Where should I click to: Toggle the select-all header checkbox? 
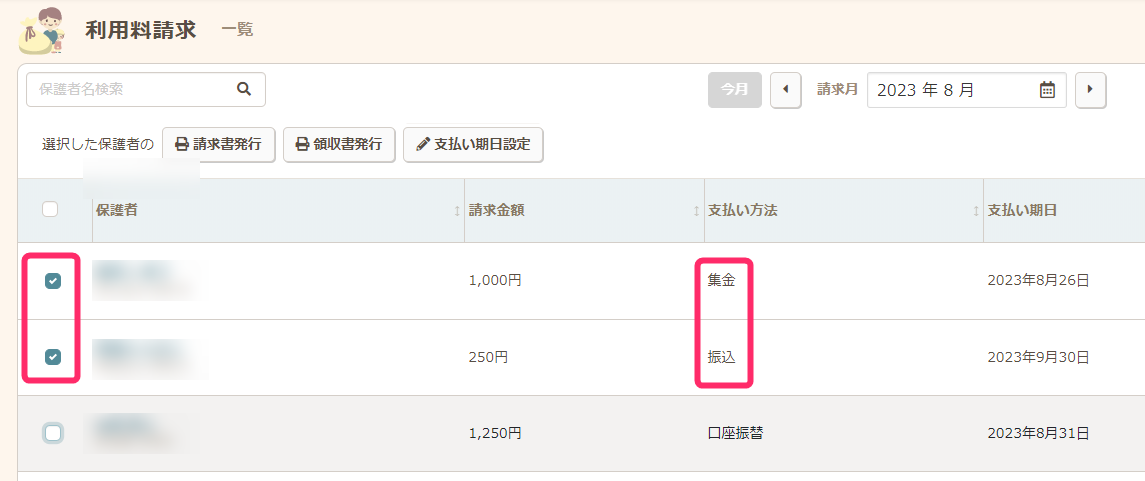[50, 210]
